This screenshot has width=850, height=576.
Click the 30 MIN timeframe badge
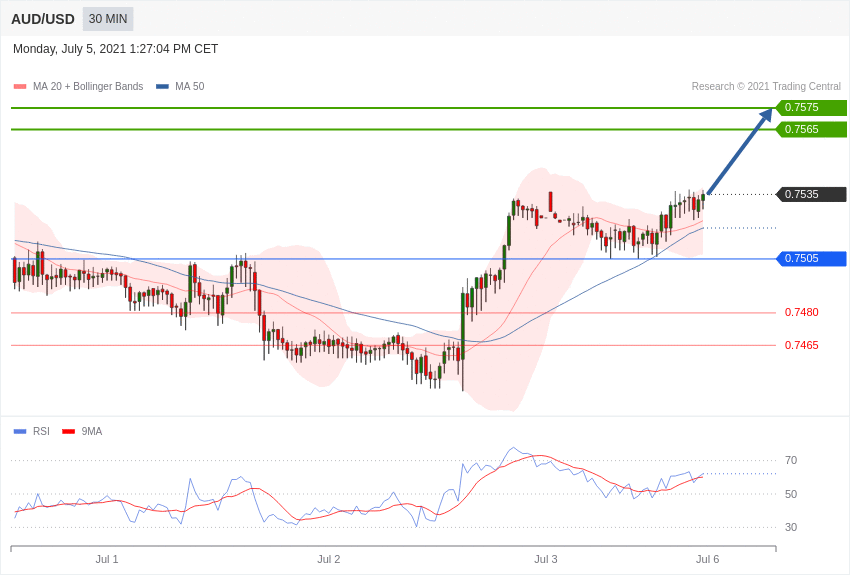point(108,19)
